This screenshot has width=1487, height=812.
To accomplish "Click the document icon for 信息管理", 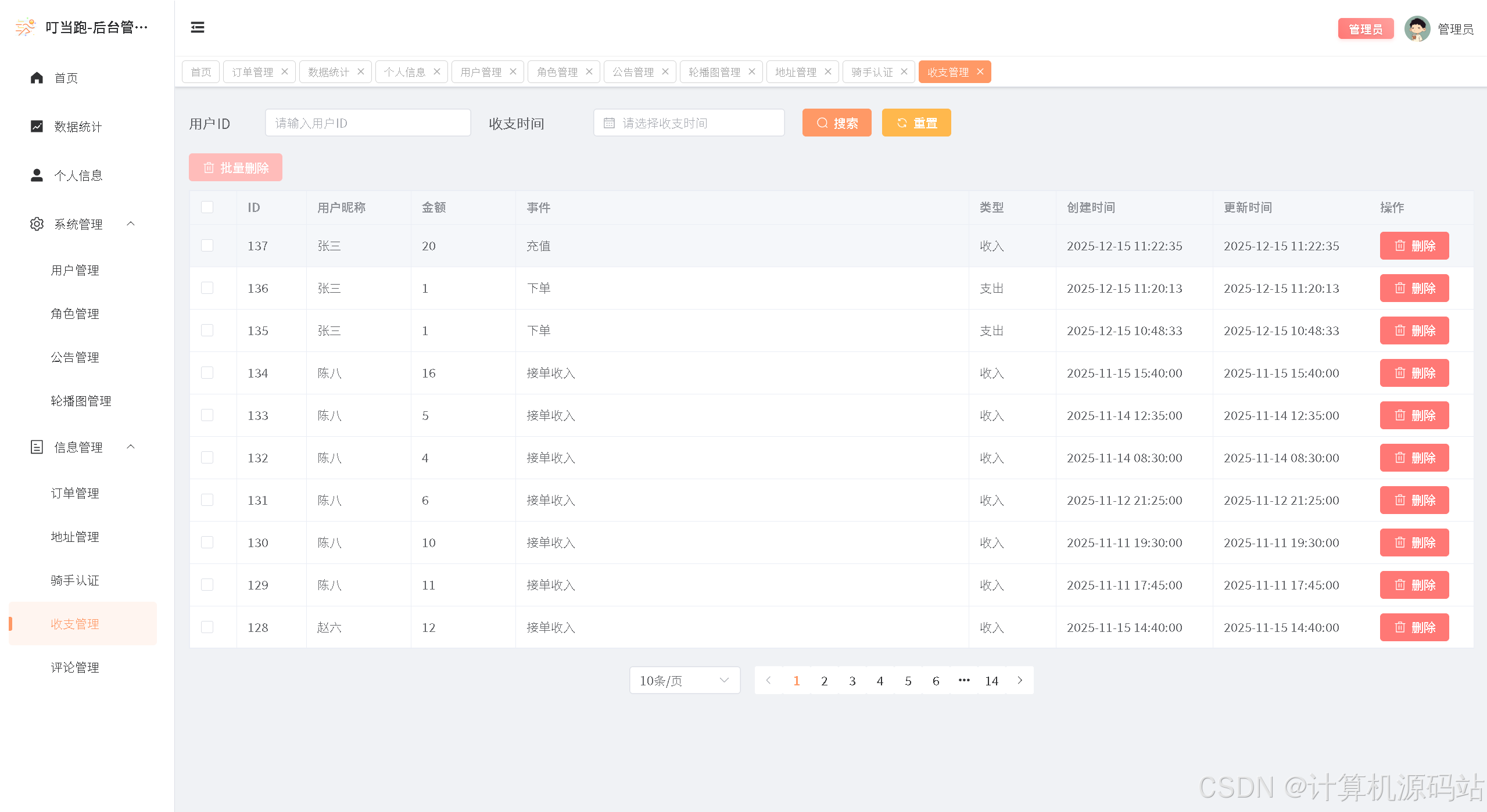I will tap(37, 447).
